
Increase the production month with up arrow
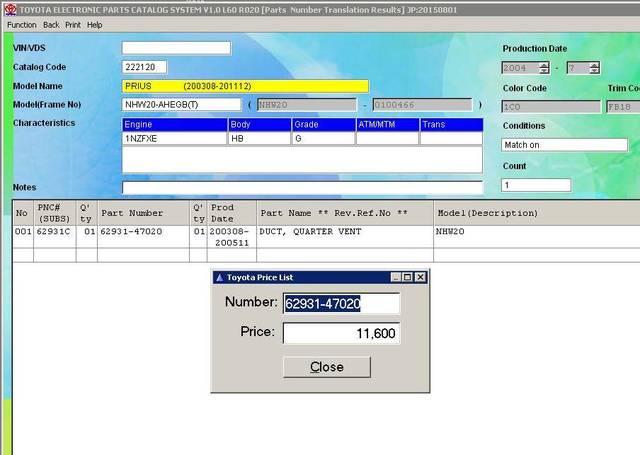pos(595,65)
